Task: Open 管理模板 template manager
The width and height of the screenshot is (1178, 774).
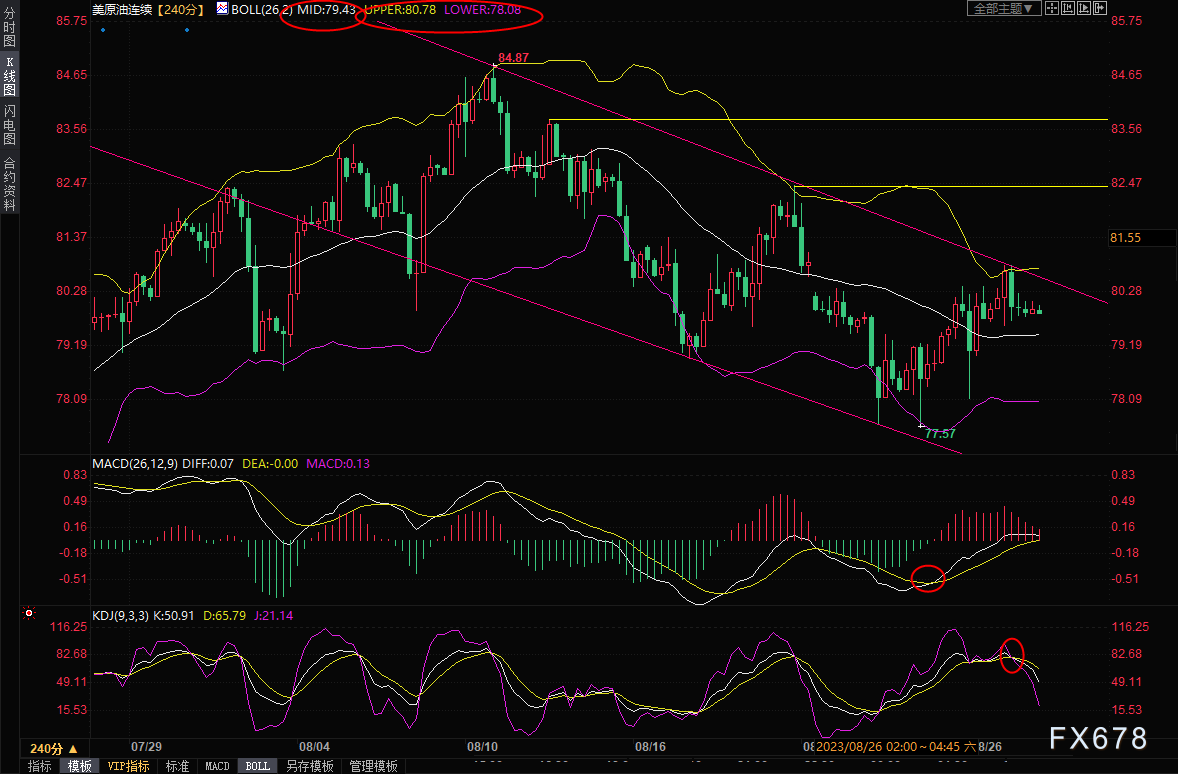Action: point(373,766)
